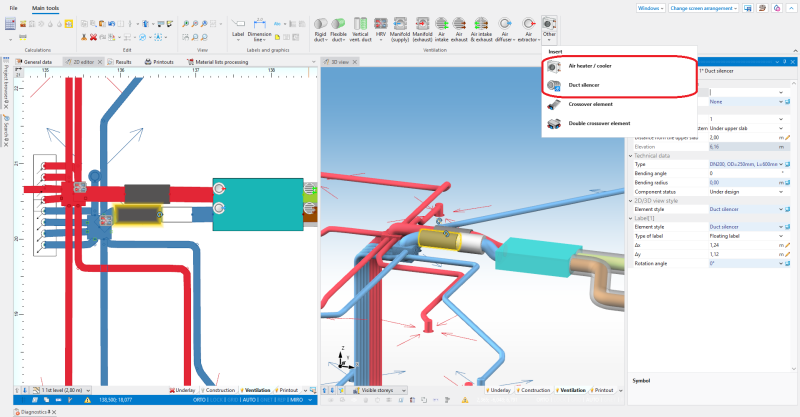Open the Results tab
Image resolution: width=800 pixels, height=417 pixels.
coord(120,62)
